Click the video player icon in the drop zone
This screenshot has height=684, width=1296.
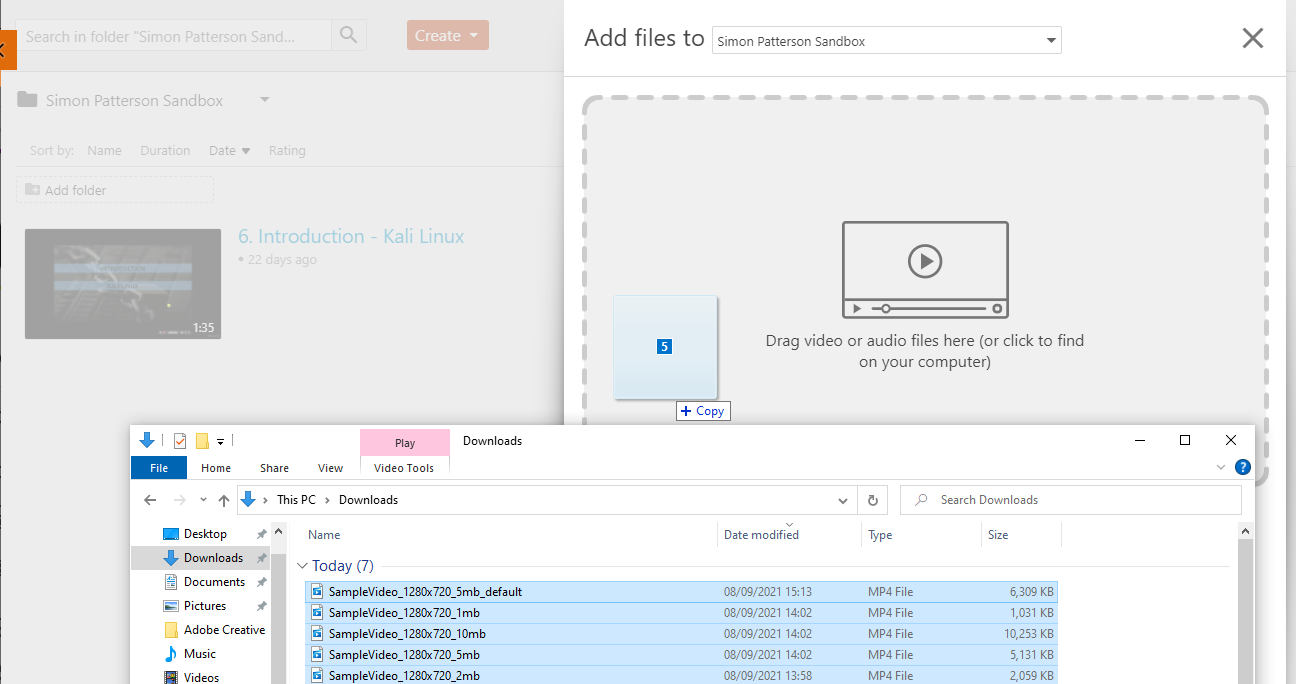[925, 269]
